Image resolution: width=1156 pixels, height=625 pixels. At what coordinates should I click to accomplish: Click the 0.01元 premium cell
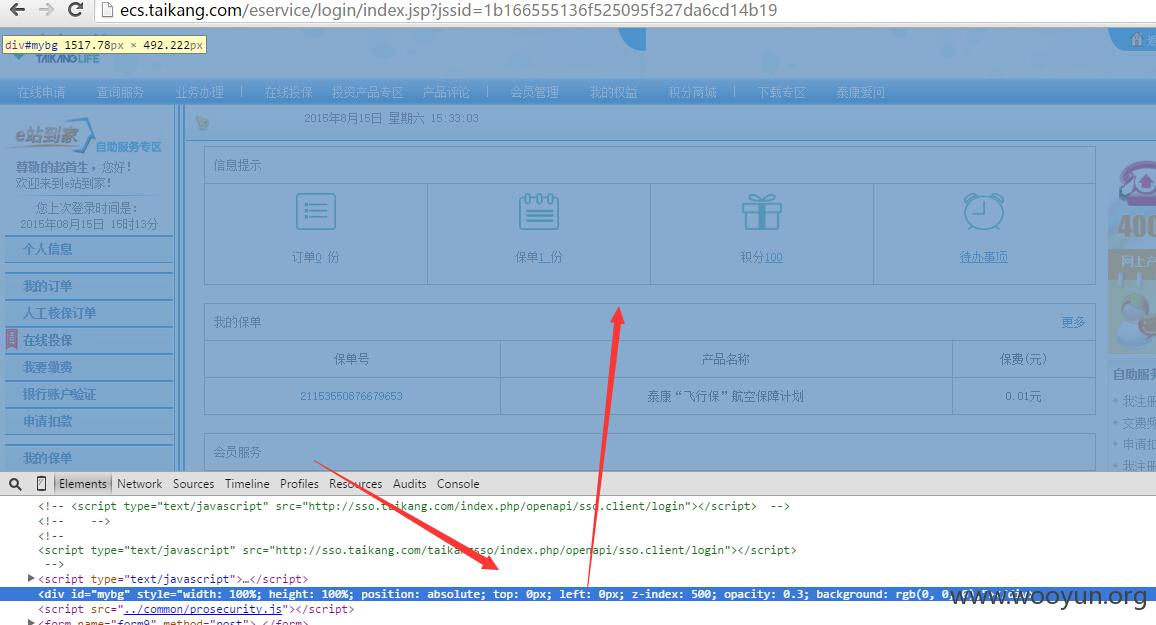[1023, 396]
